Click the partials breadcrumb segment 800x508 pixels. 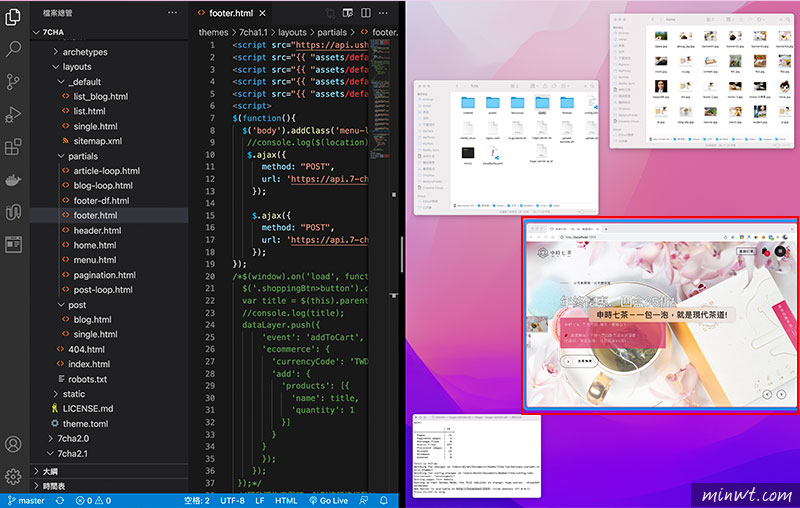tap(332, 32)
